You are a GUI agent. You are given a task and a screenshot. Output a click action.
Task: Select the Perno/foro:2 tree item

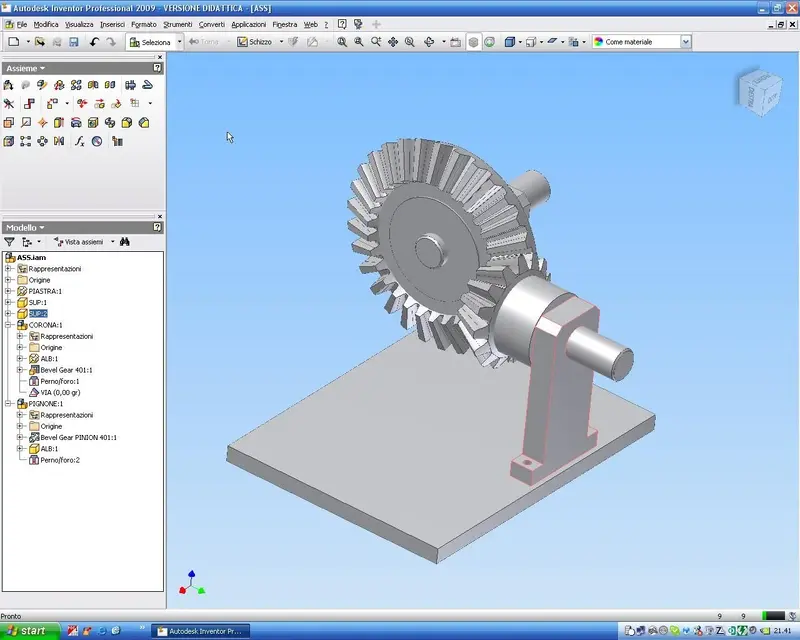60,459
